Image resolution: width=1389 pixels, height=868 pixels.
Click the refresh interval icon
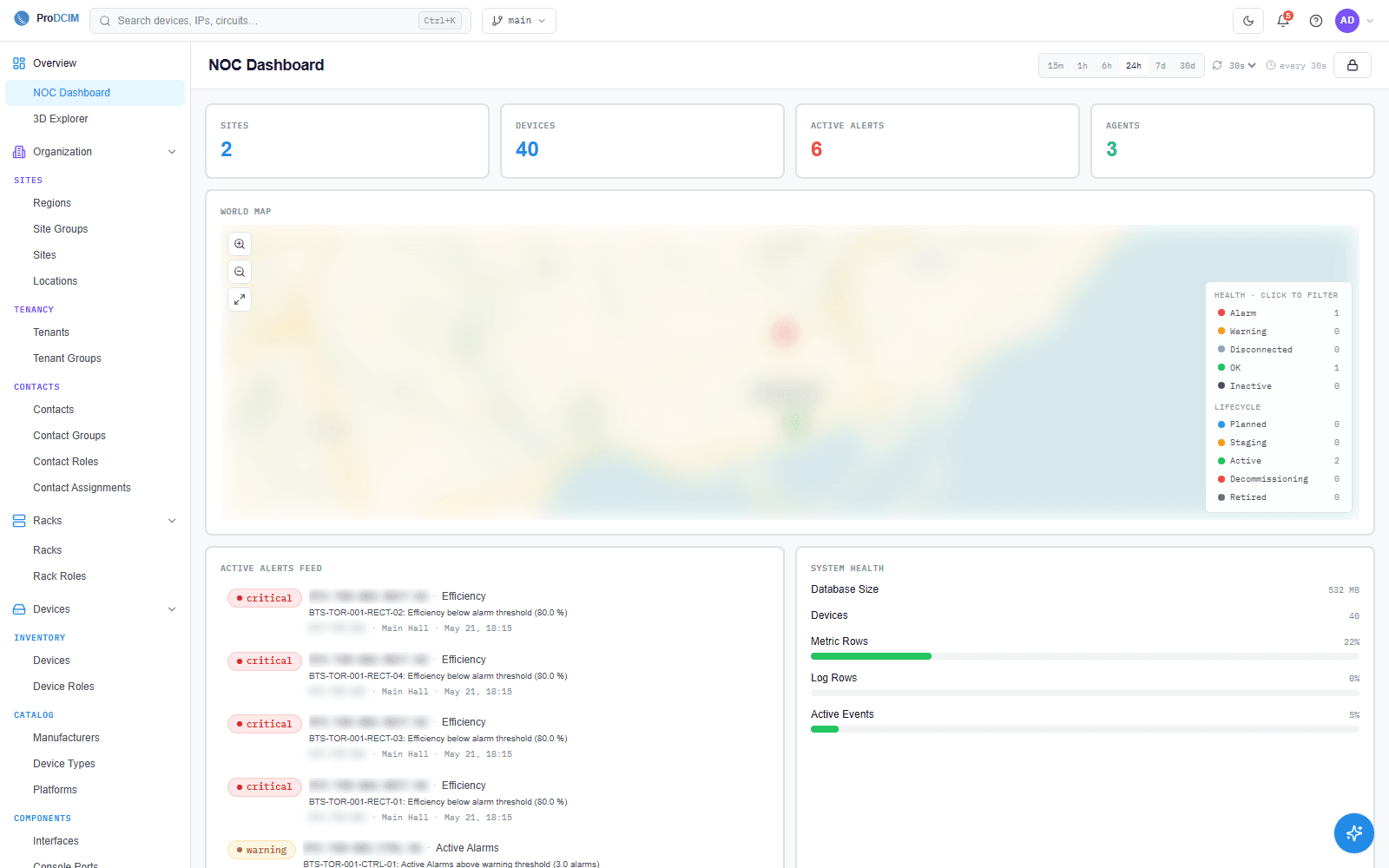point(1218,65)
